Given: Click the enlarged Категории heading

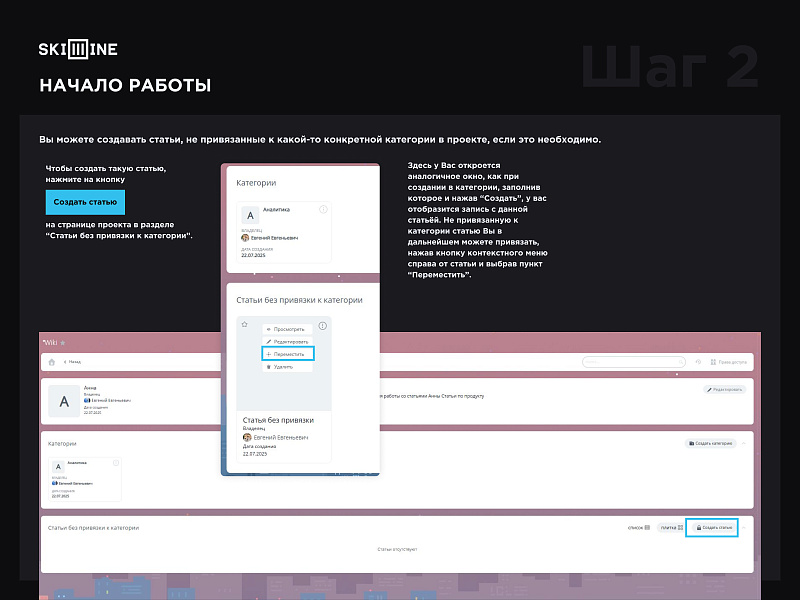Looking at the screenshot, I should coord(256,183).
